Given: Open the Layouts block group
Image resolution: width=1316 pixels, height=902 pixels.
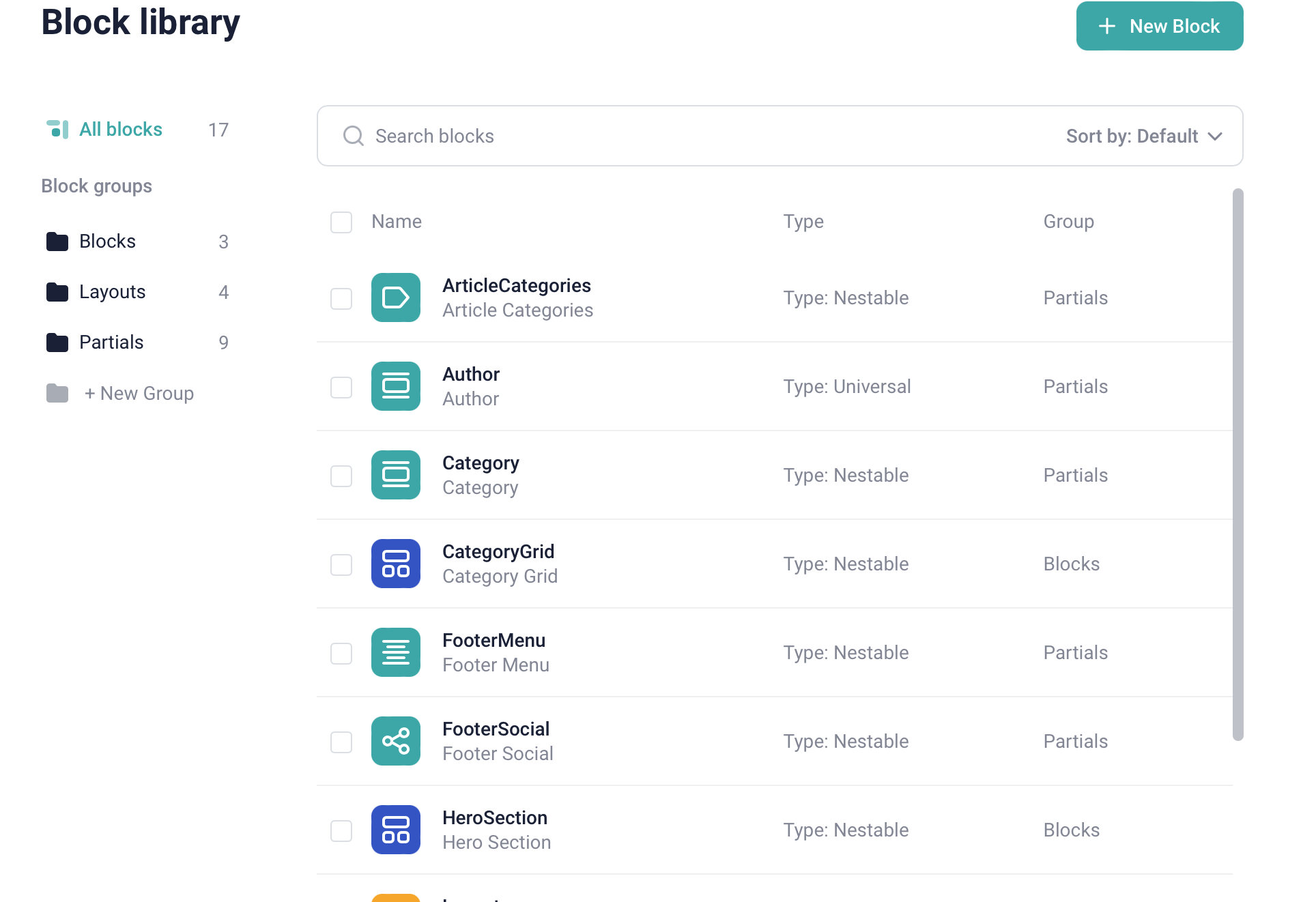Looking at the screenshot, I should point(112,292).
